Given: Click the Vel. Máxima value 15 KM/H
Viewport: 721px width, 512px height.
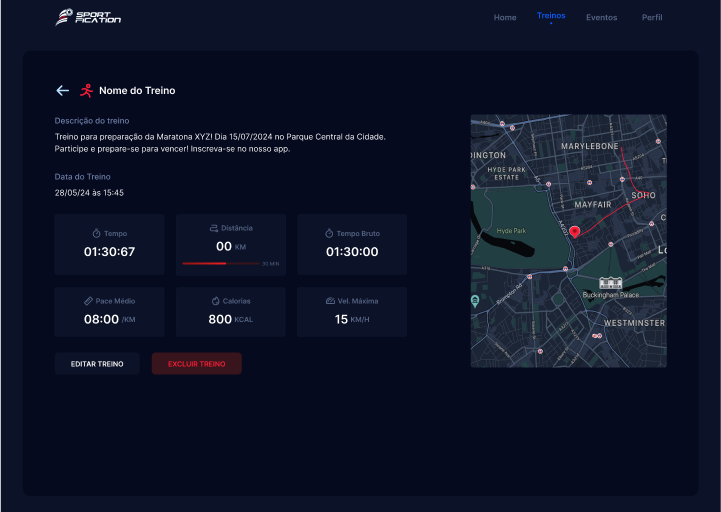Looking at the screenshot, I should [x=352, y=319].
